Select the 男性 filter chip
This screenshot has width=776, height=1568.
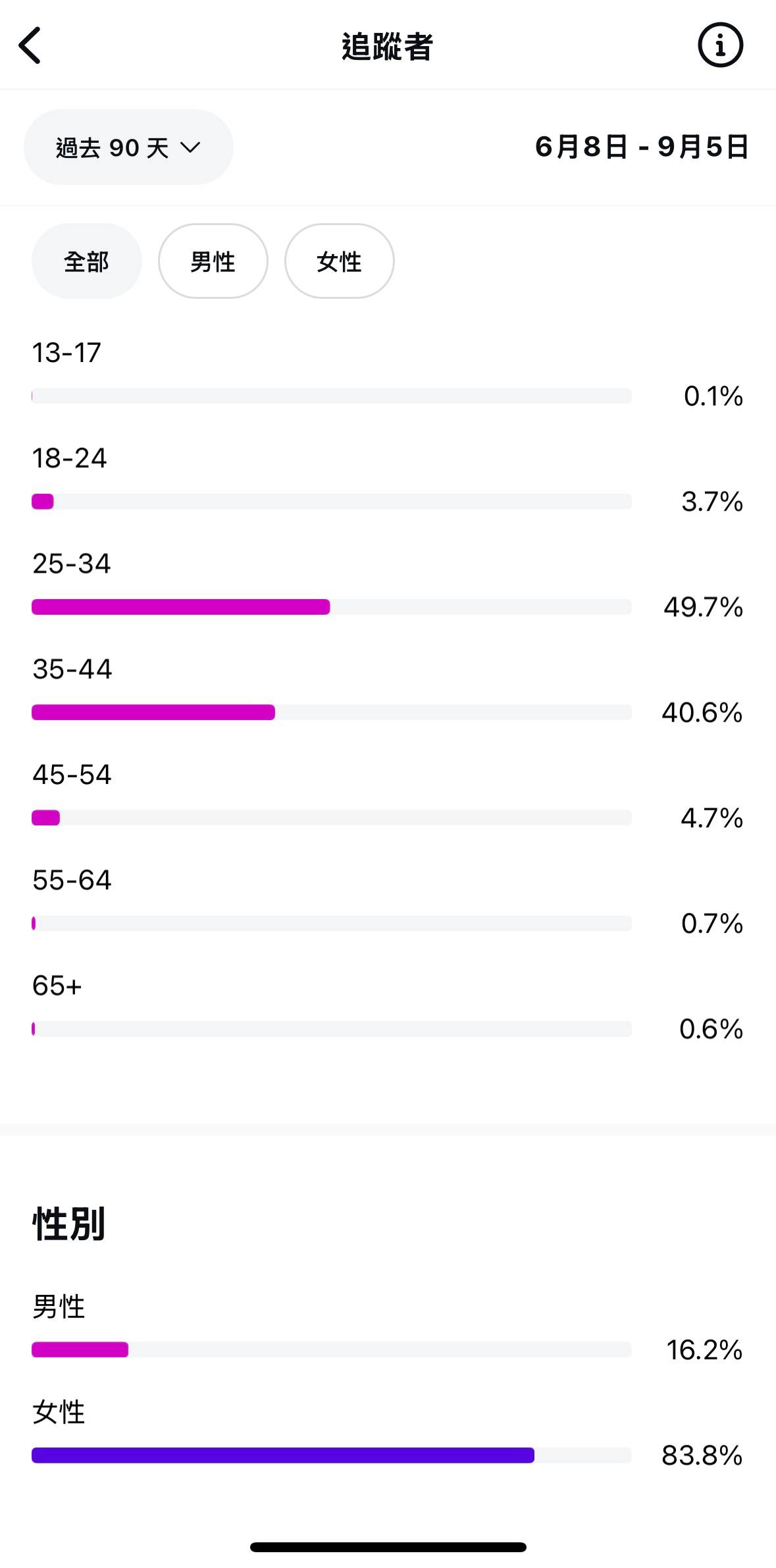click(x=213, y=261)
